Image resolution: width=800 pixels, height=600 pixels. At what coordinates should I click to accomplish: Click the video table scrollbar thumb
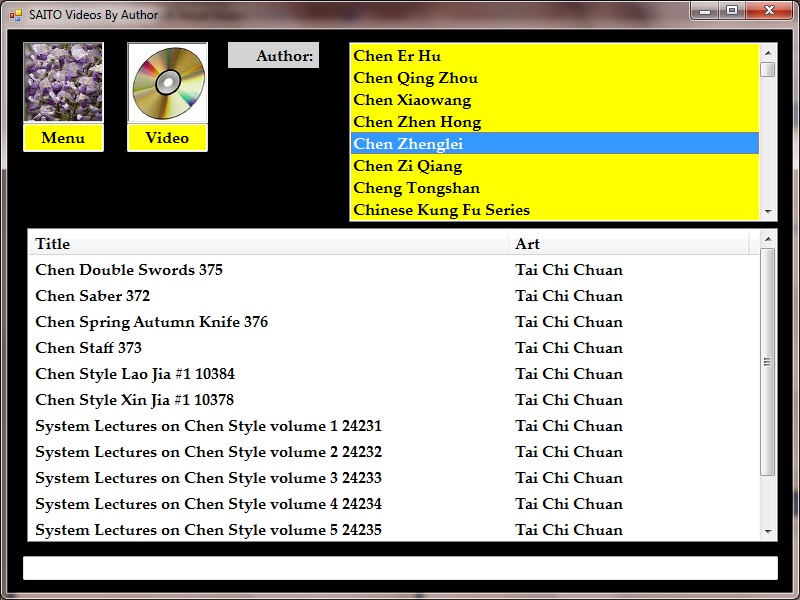(768, 362)
